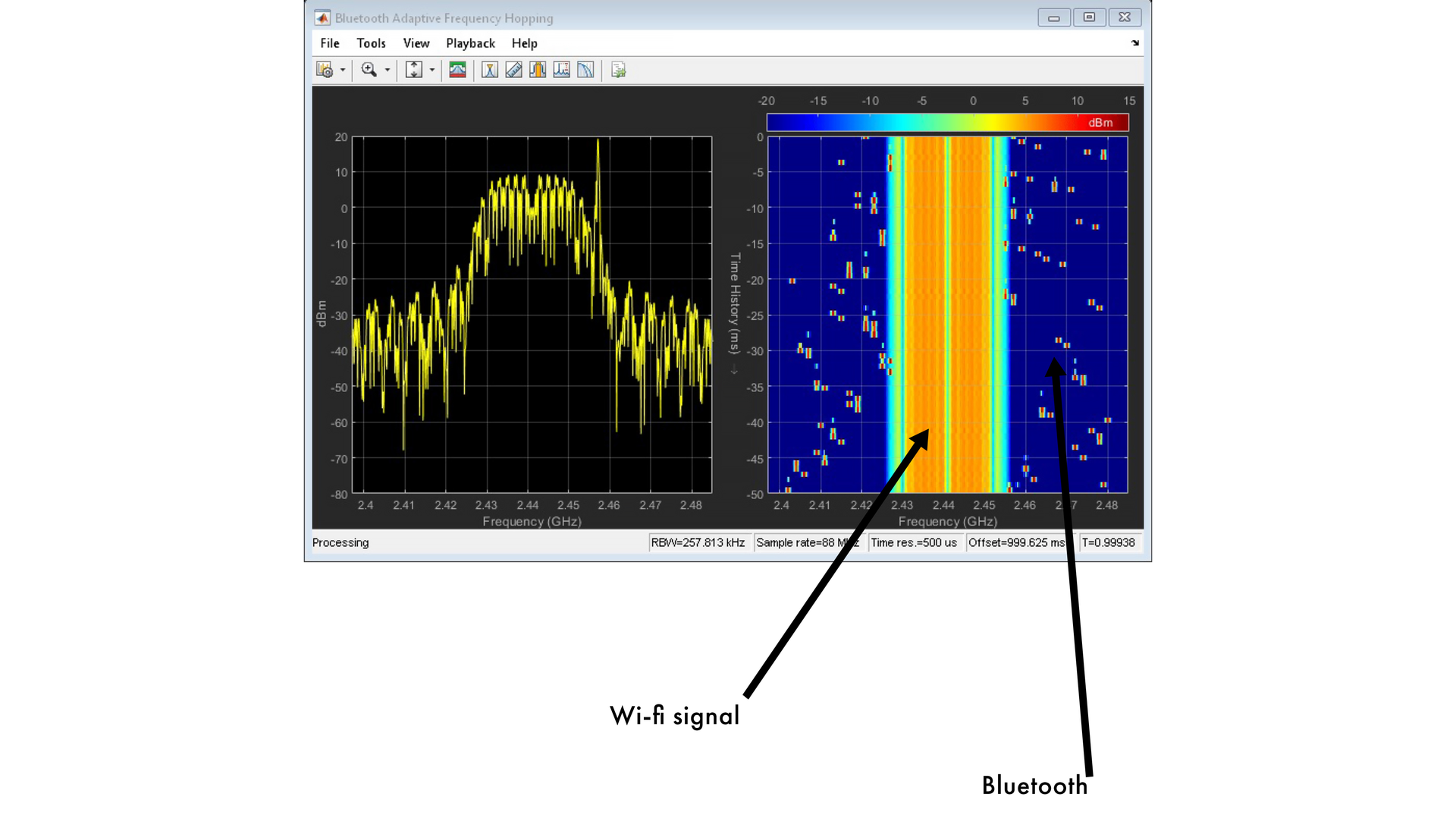Click the Generate Script icon
The image size is (1456, 819).
click(619, 70)
